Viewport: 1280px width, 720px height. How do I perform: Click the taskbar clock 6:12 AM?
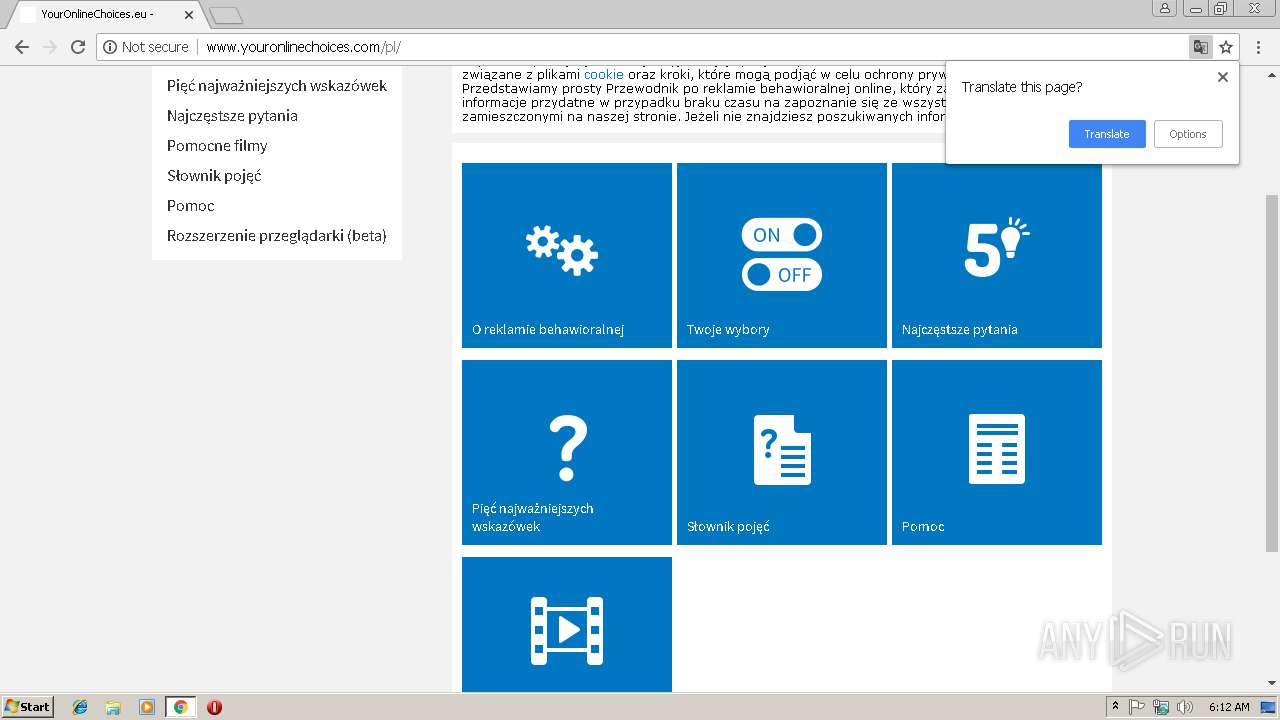tap(1228, 707)
